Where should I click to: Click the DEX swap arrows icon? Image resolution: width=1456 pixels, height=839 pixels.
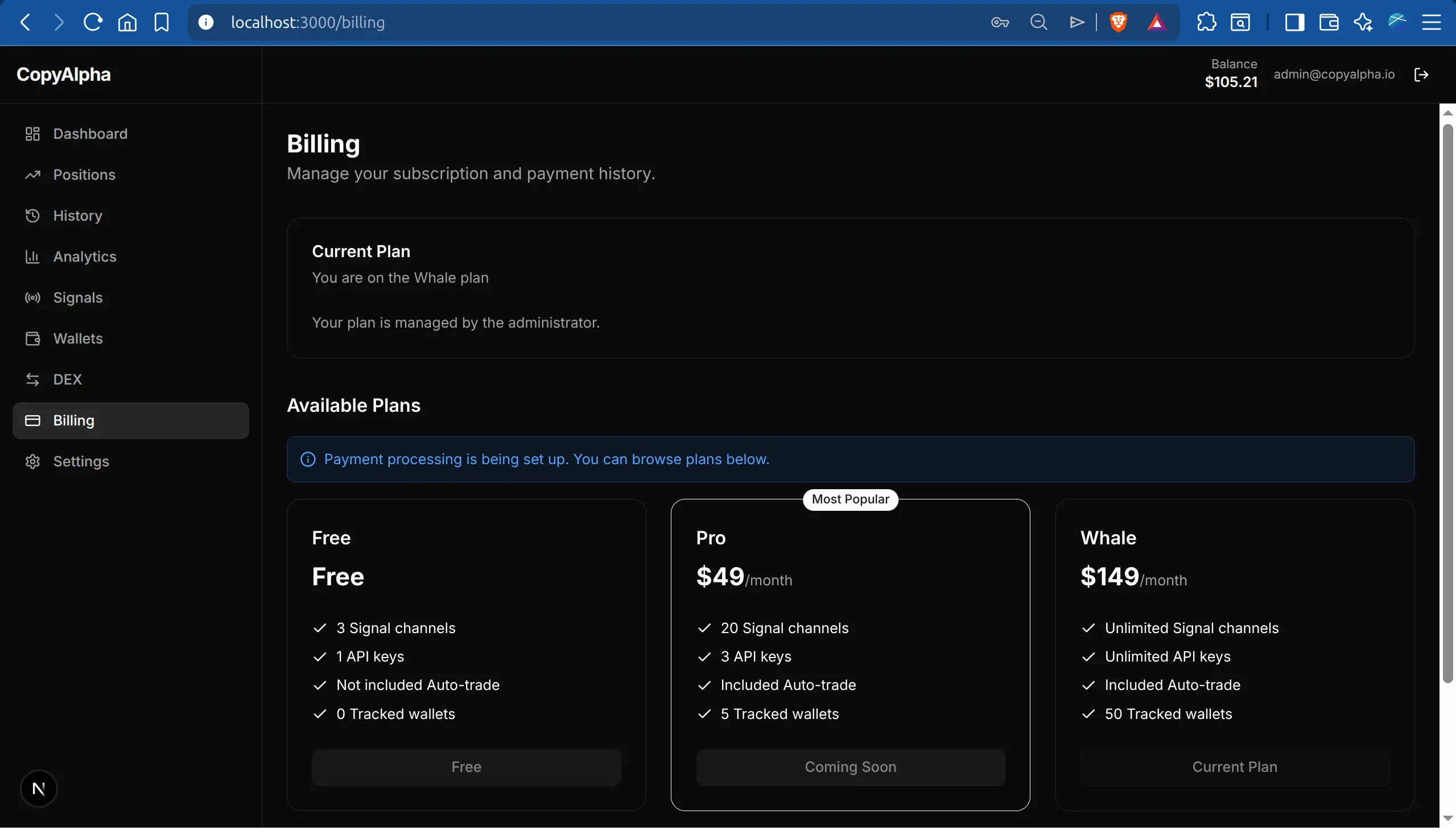pos(32,379)
